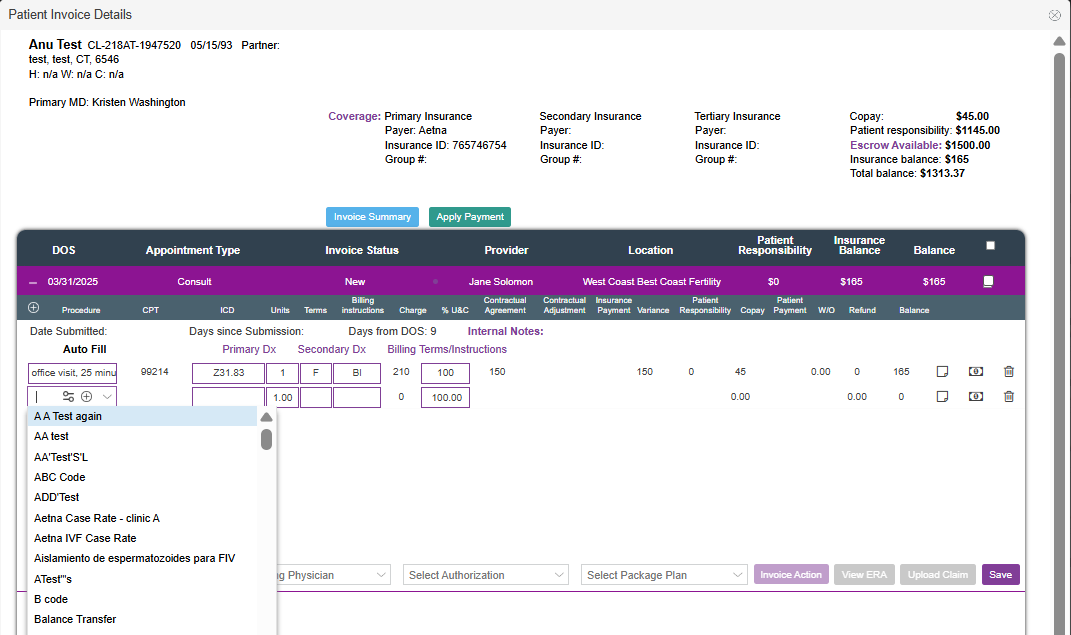The image size is (1071, 635).
Task: Click plus icon inside procedure search field
Action: coord(87,397)
